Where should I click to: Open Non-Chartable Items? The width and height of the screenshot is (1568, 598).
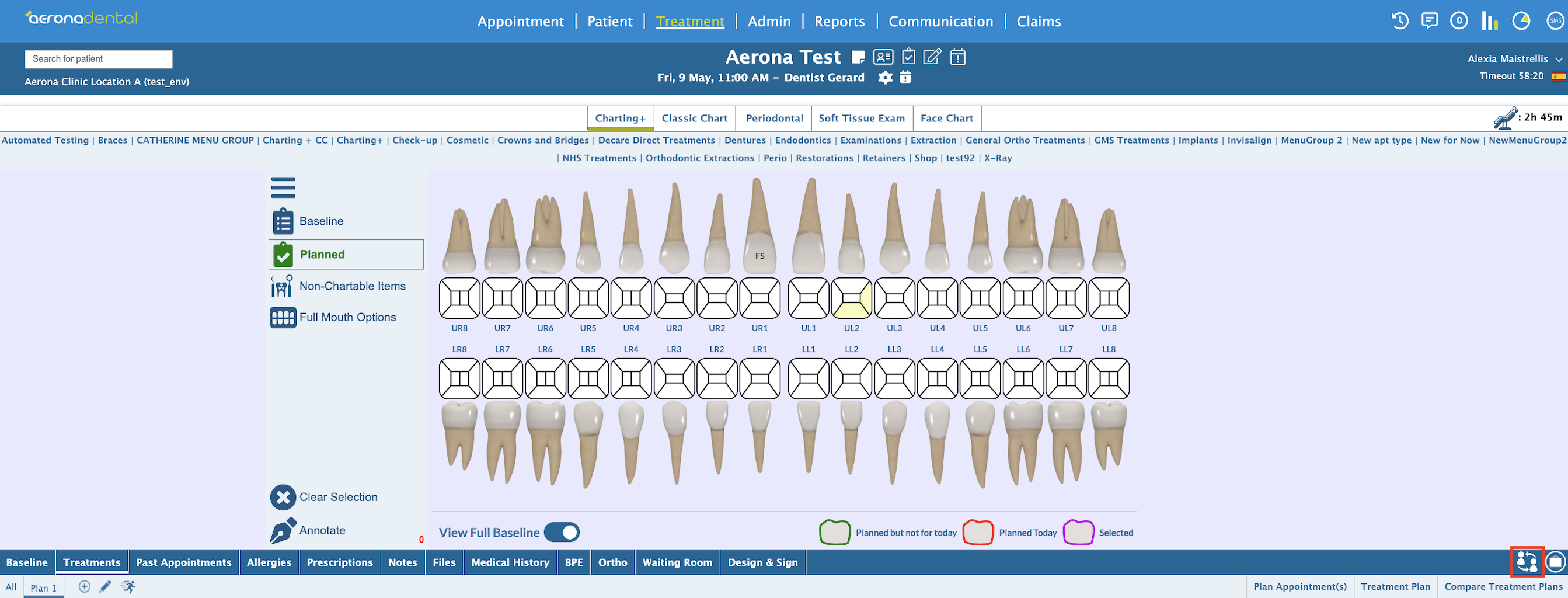[x=338, y=286]
